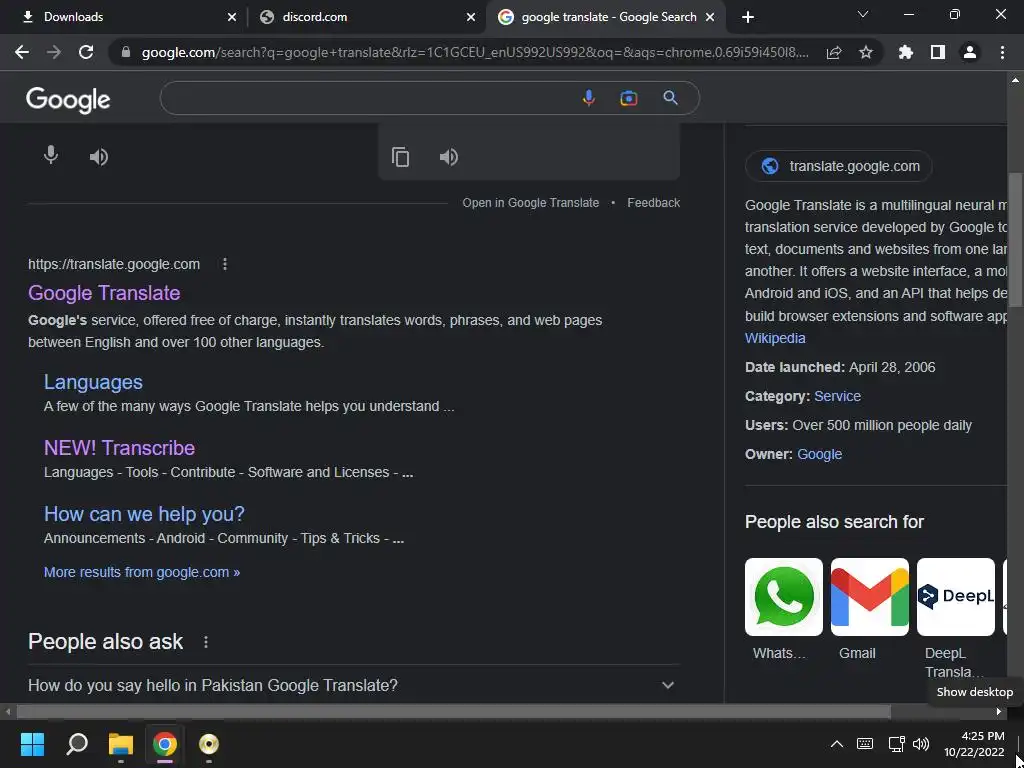The height and width of the screenshot is (768, 1024).
Task: Open the DeepL Translator thumbnail
Action: click(955, 597)
